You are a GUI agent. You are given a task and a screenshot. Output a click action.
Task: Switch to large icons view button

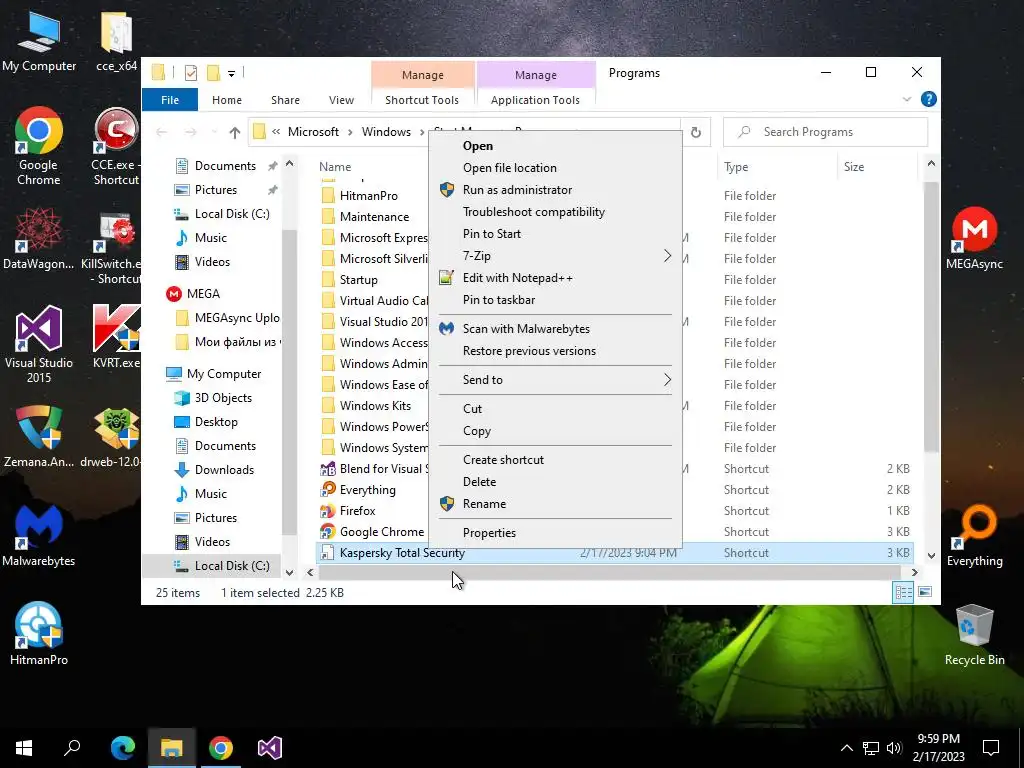click(x=925, y=592)
